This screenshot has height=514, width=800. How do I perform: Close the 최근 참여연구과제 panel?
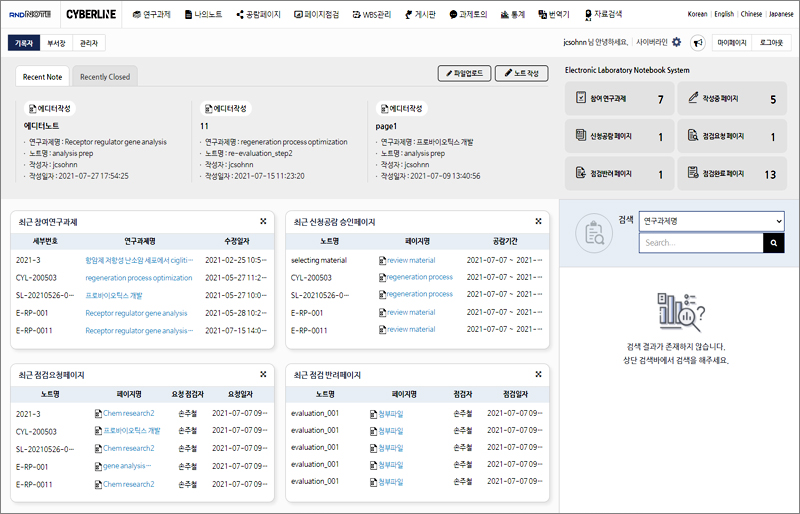262,221
